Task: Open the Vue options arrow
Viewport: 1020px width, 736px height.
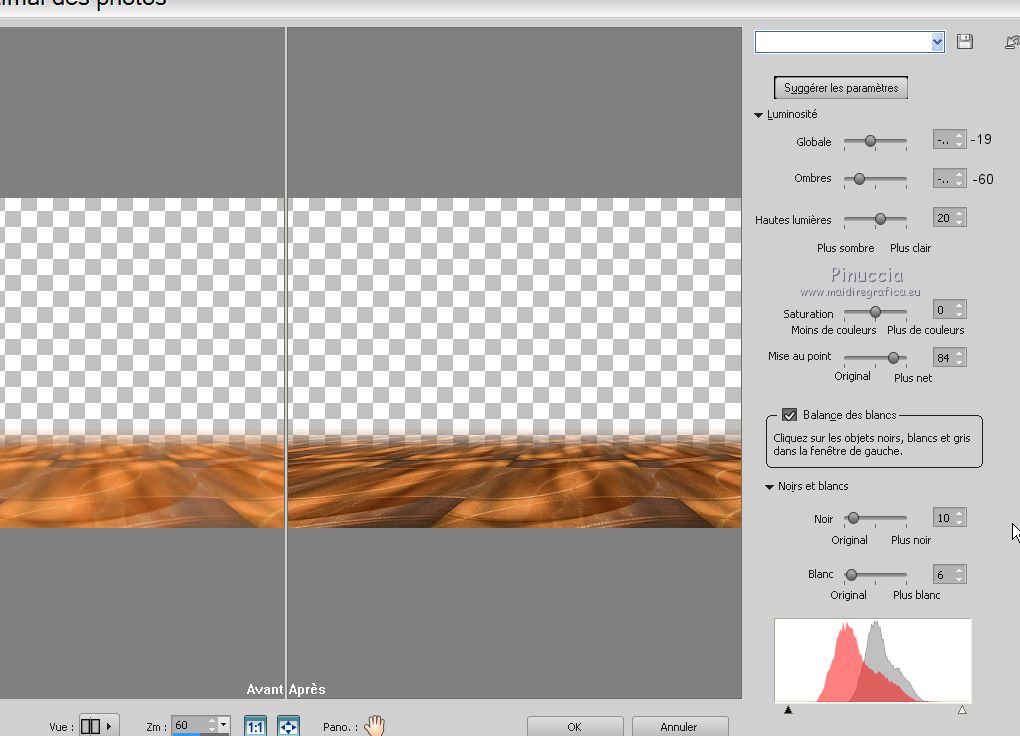Action: click(x=109, y=726)
